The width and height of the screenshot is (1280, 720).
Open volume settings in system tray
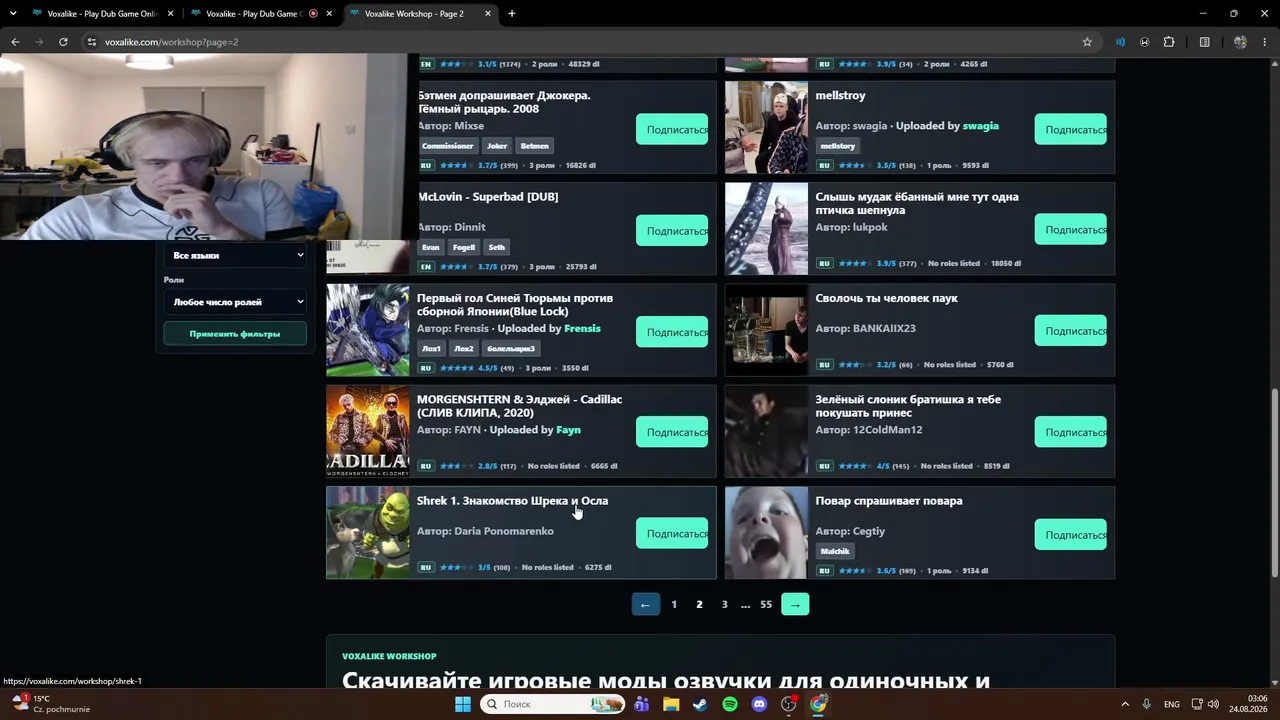(1213, 704)
